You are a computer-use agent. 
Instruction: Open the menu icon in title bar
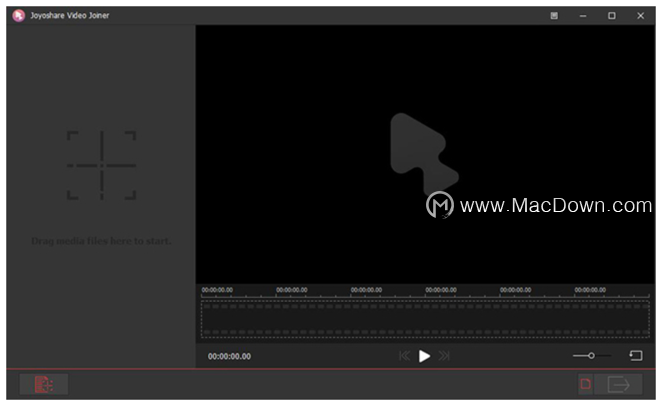click(x=554, y=16)
